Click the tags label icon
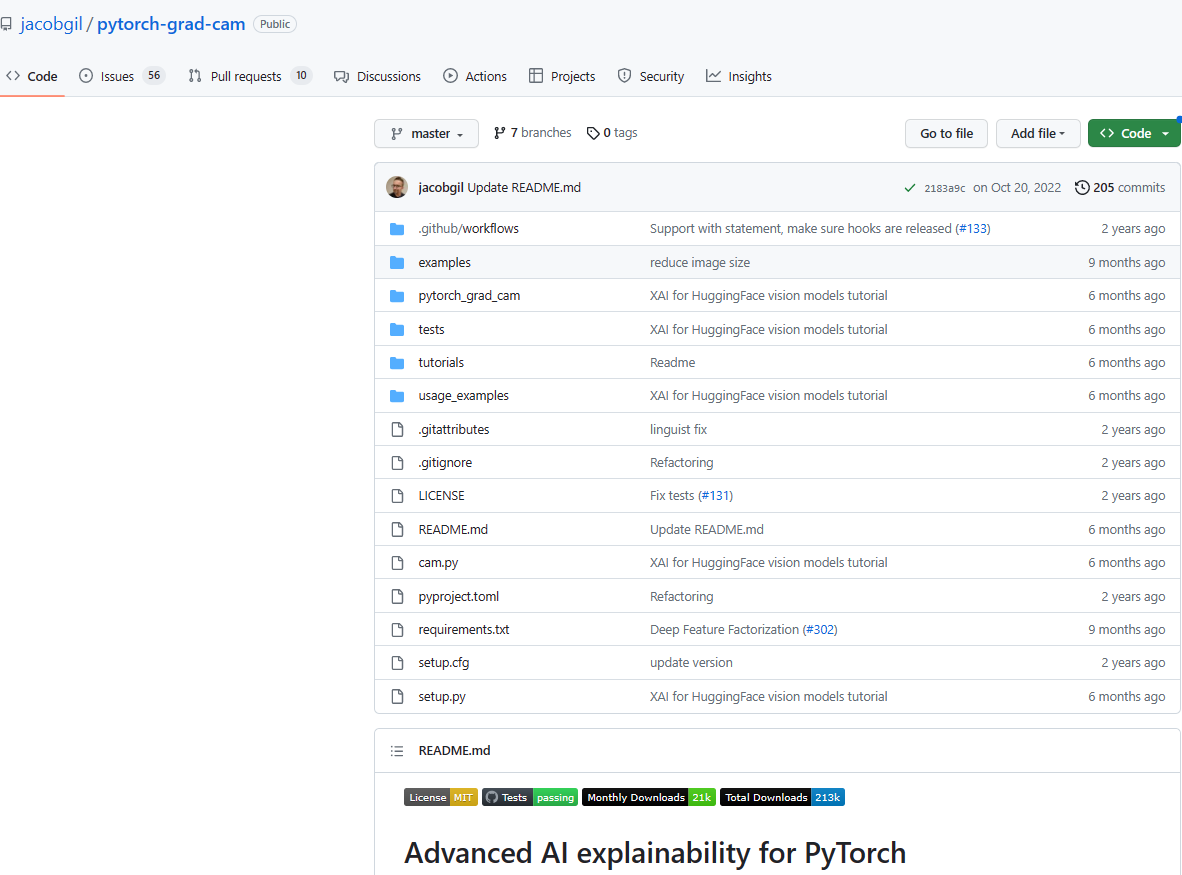This screenshot has height=875, width=1182. click(594, 132)
